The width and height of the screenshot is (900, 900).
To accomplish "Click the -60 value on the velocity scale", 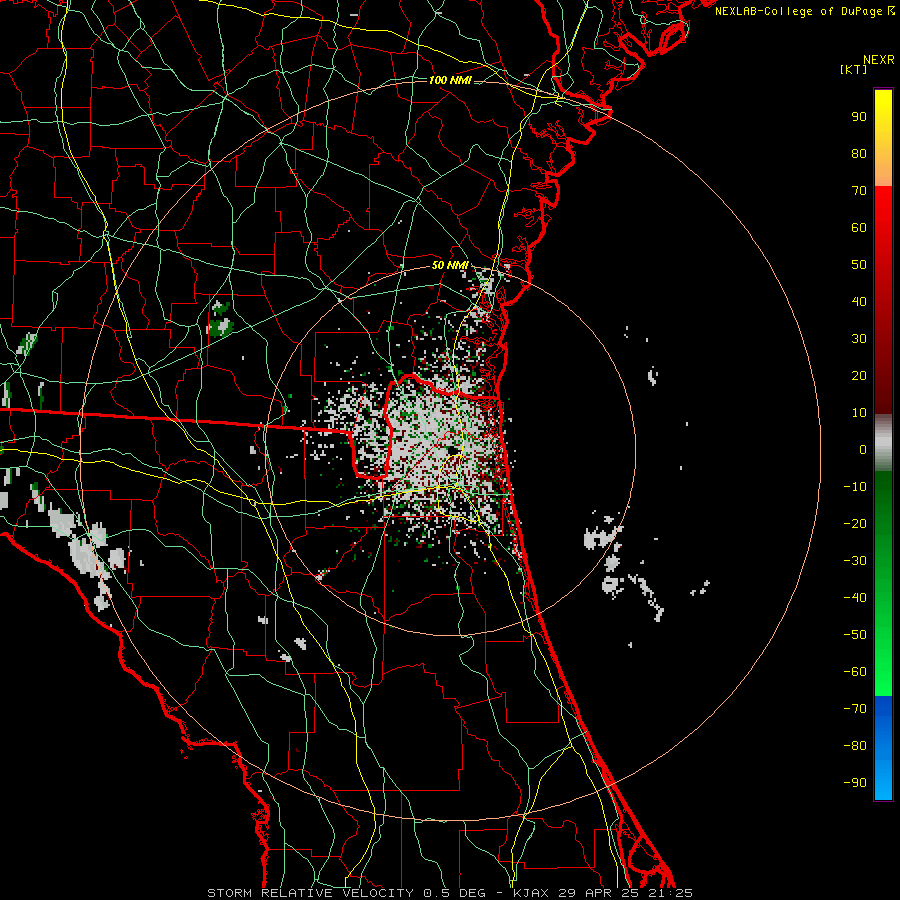I will [x=855, y=672].
